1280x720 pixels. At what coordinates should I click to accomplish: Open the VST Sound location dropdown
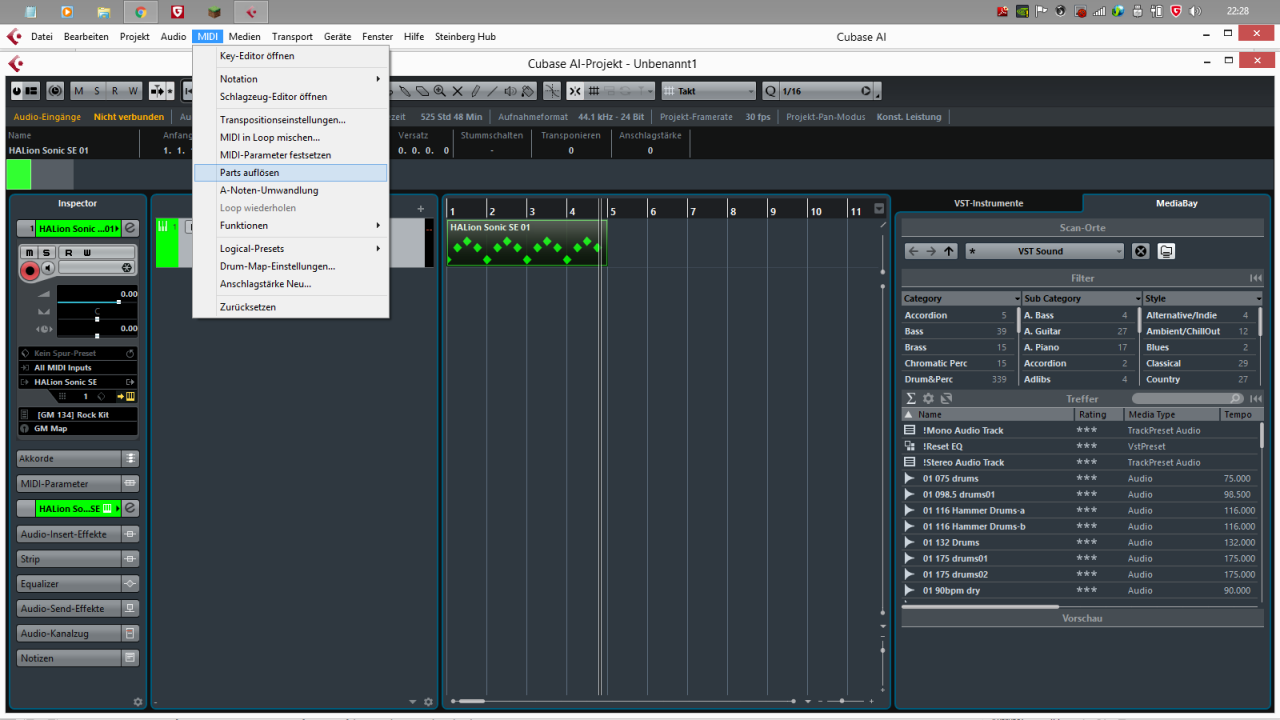(1044, 251)
